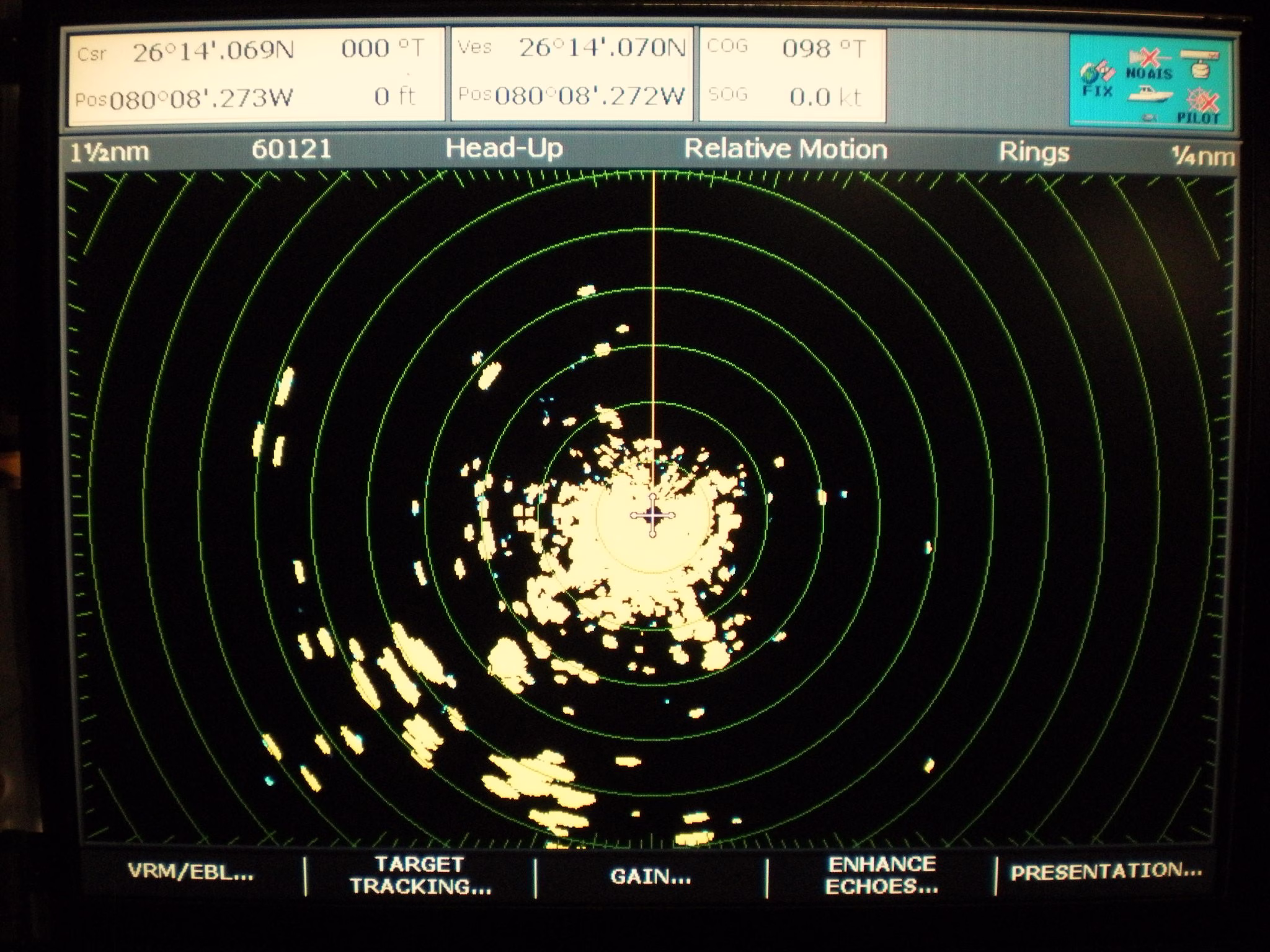
Task: Open the PRESENTATION options
Action: (1105, 873)
